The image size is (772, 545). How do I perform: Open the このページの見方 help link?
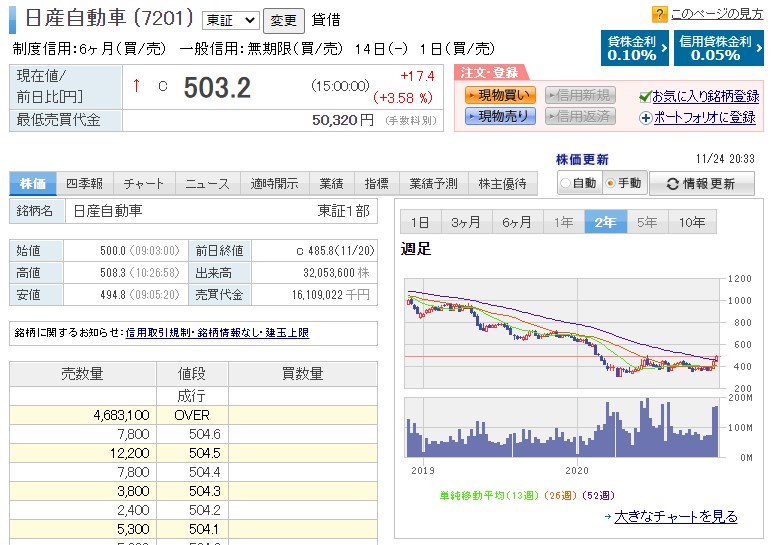pyautogui.click(x=717, y=14)
